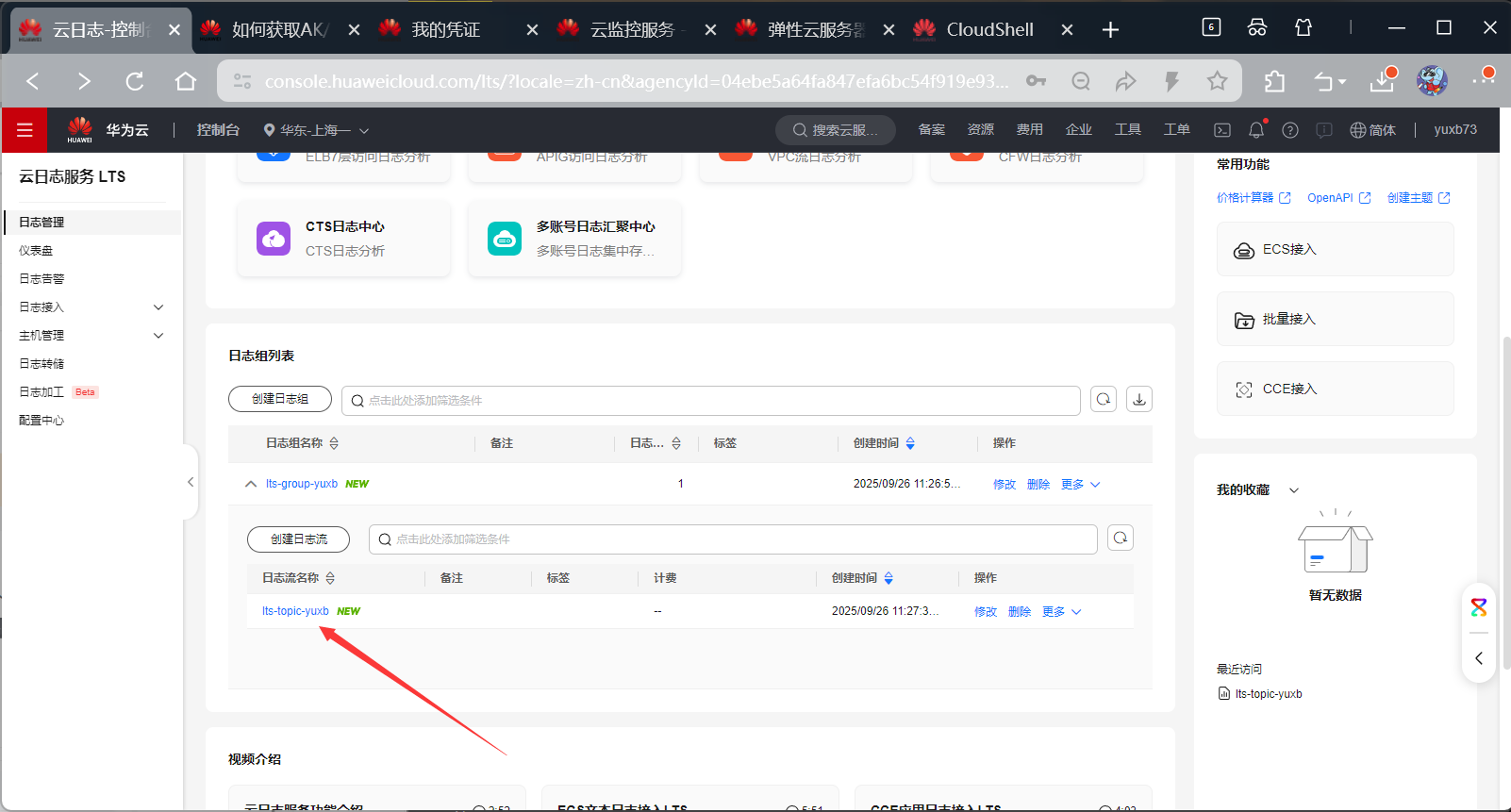Go back in browser history

[x=33, y=81]
